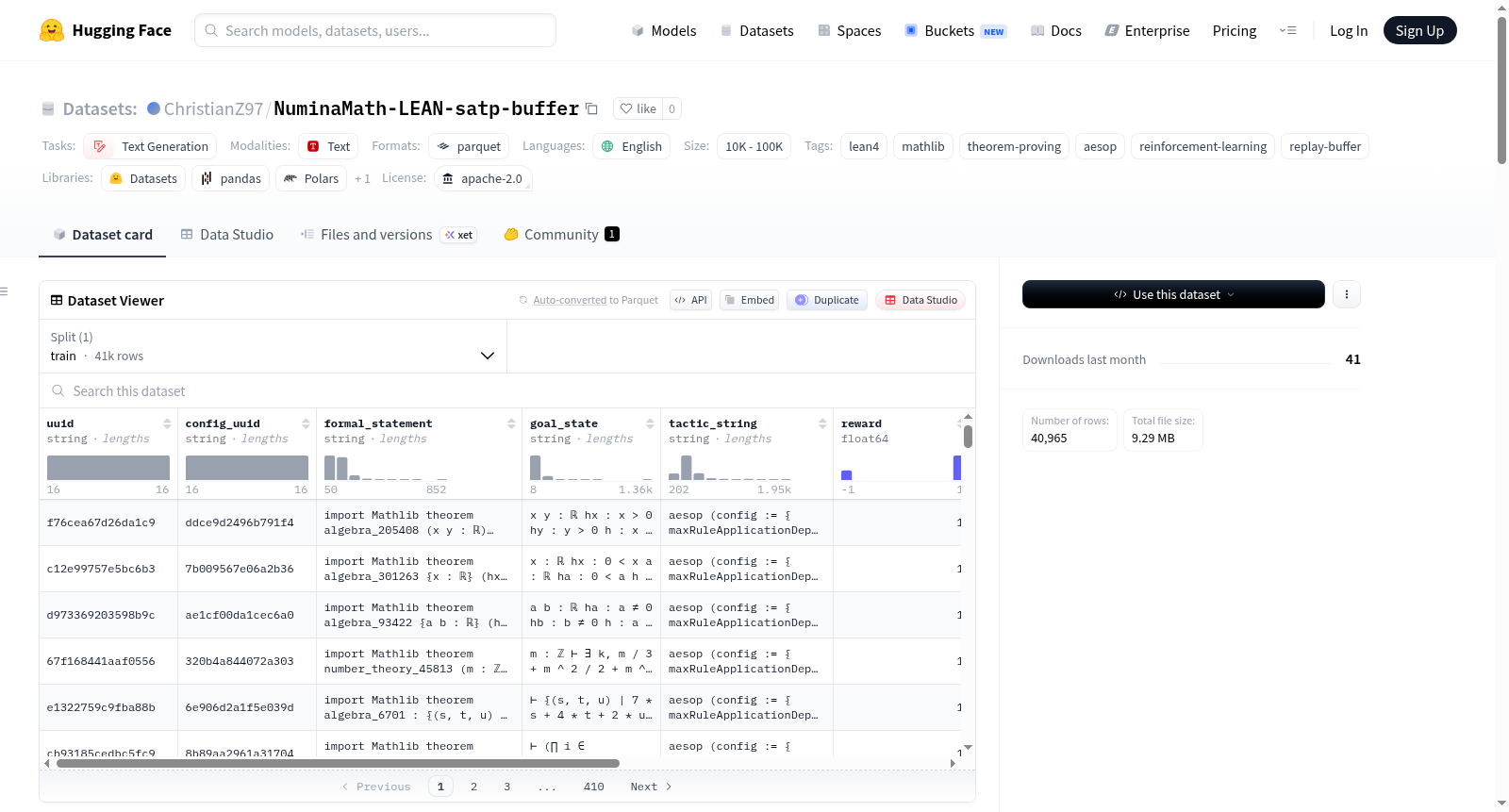Image resolution: width=1509 pixels, height=812 pixels.
Task: Select the Text modality tag
Action: (x=328, y=146)
